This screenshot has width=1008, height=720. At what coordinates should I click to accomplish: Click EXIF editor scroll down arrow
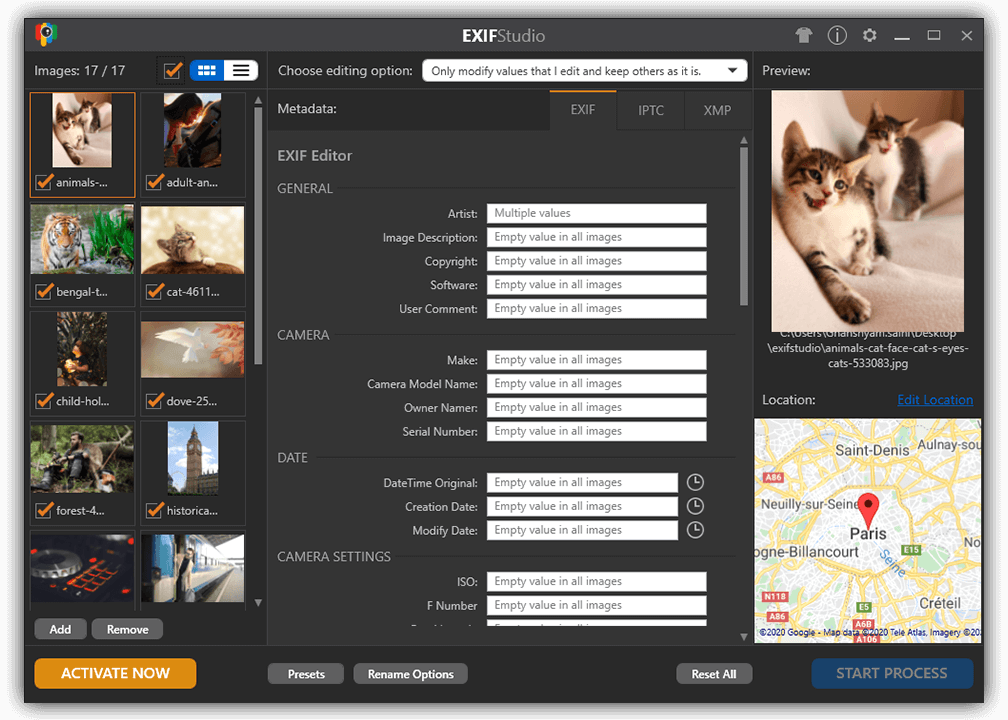[x=744, y=637]
